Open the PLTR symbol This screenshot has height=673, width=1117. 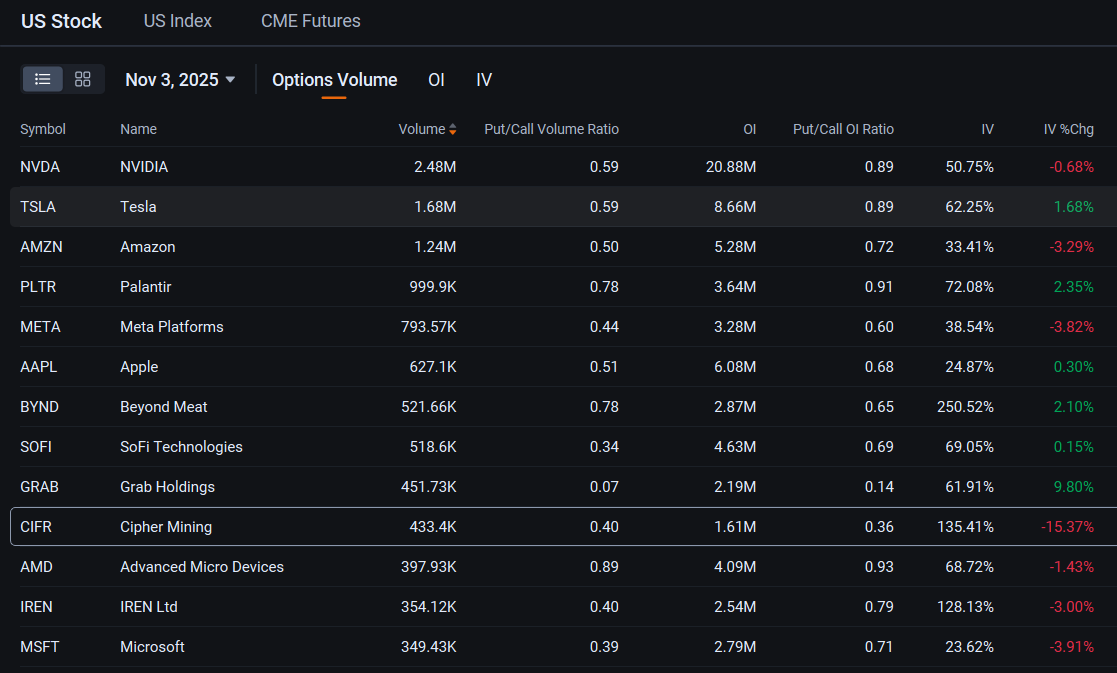pyautogui.click(x=38, y=287)
